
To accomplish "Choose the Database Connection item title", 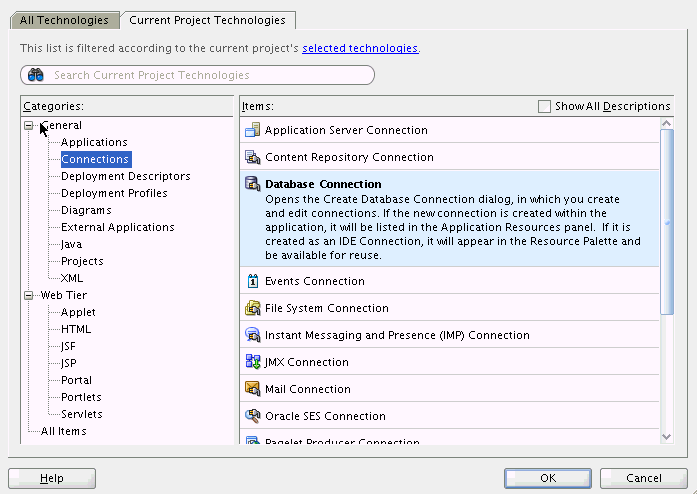I will 323,184.
